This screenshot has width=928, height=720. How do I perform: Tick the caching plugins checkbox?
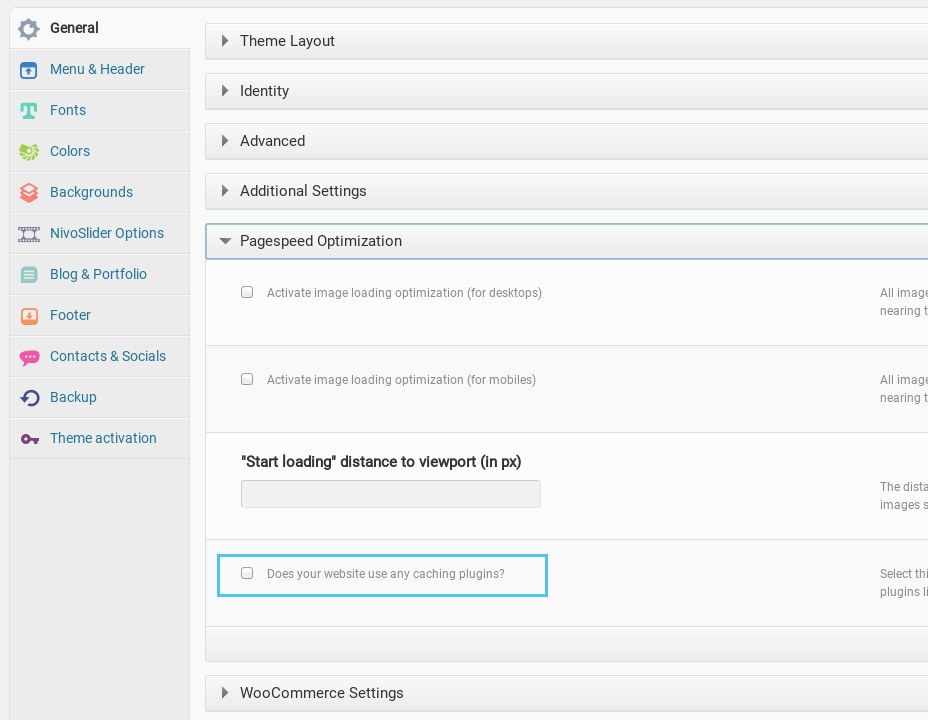click(x=247, y=574)
